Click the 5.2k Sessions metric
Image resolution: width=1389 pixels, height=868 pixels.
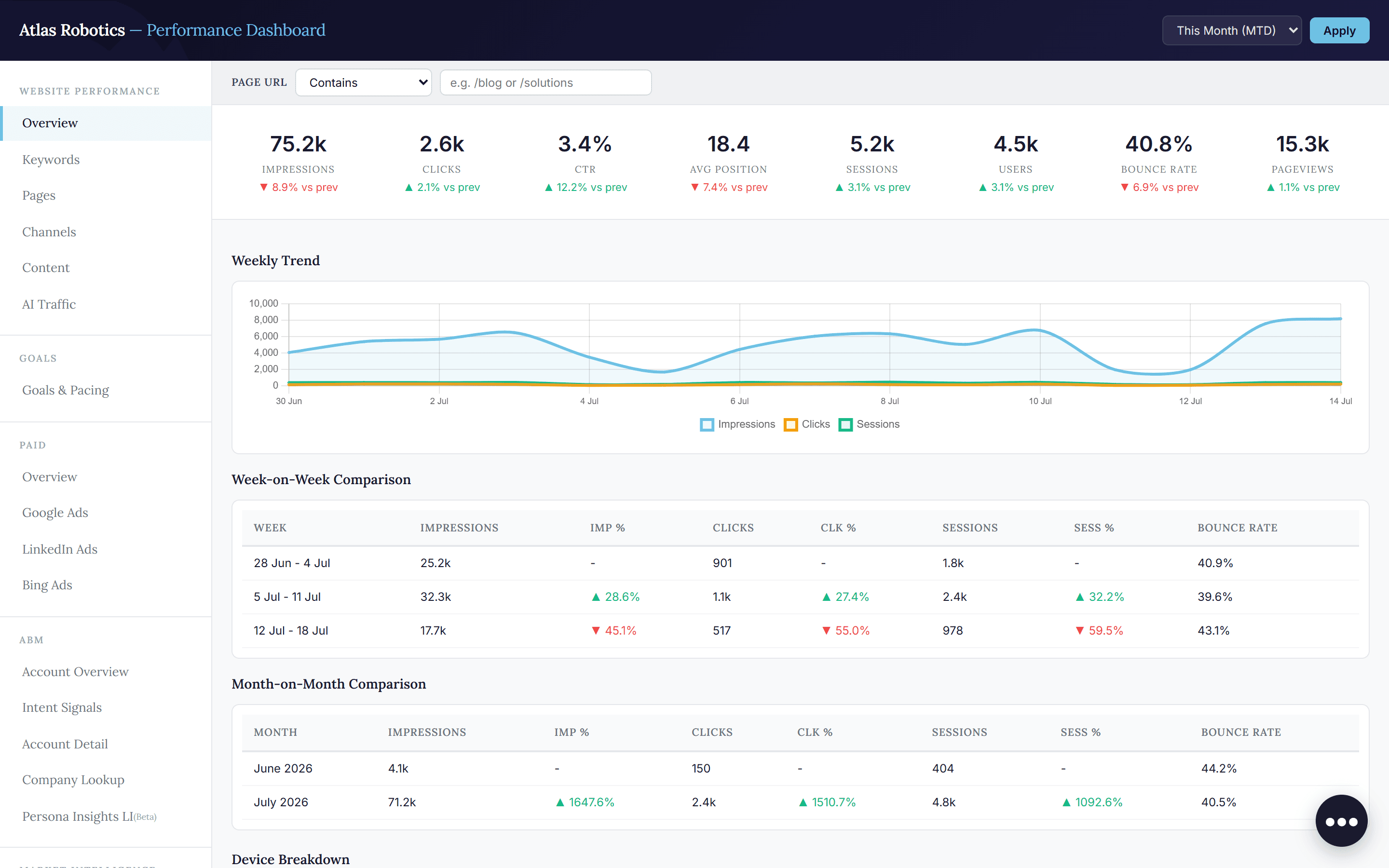tap(872, 162)
